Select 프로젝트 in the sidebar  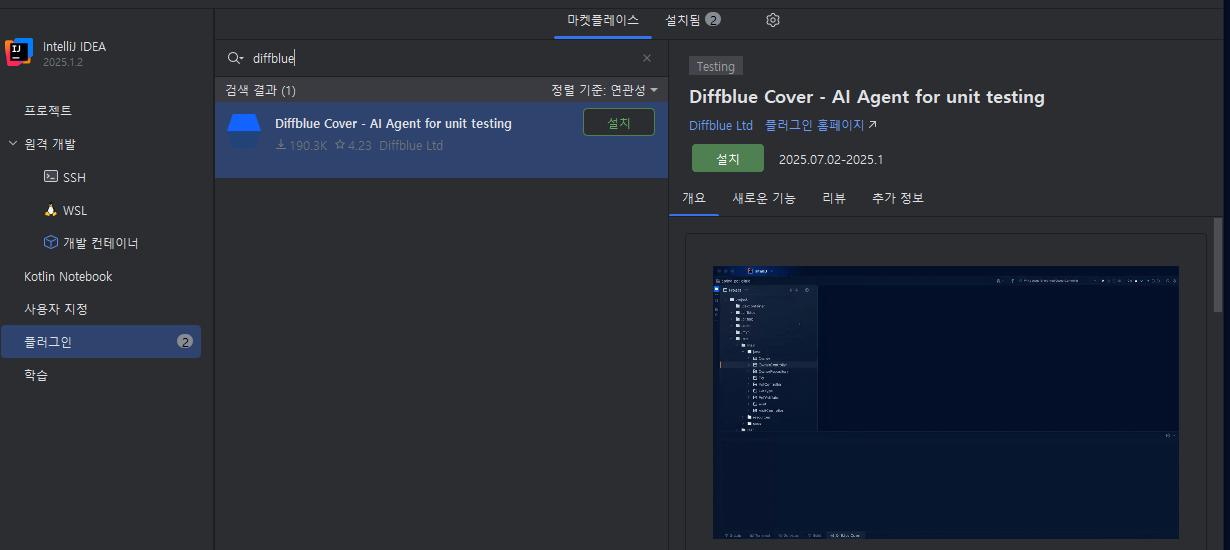48,110
